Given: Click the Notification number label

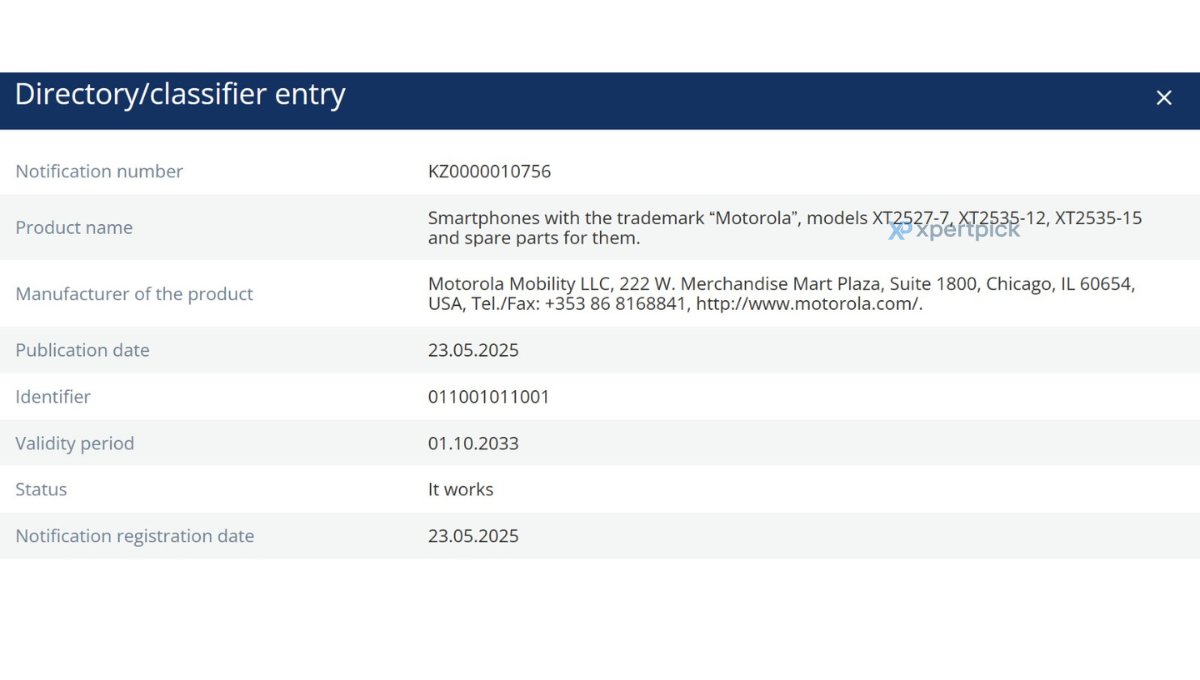Looking at the screenshot, I should coord(99,171).
